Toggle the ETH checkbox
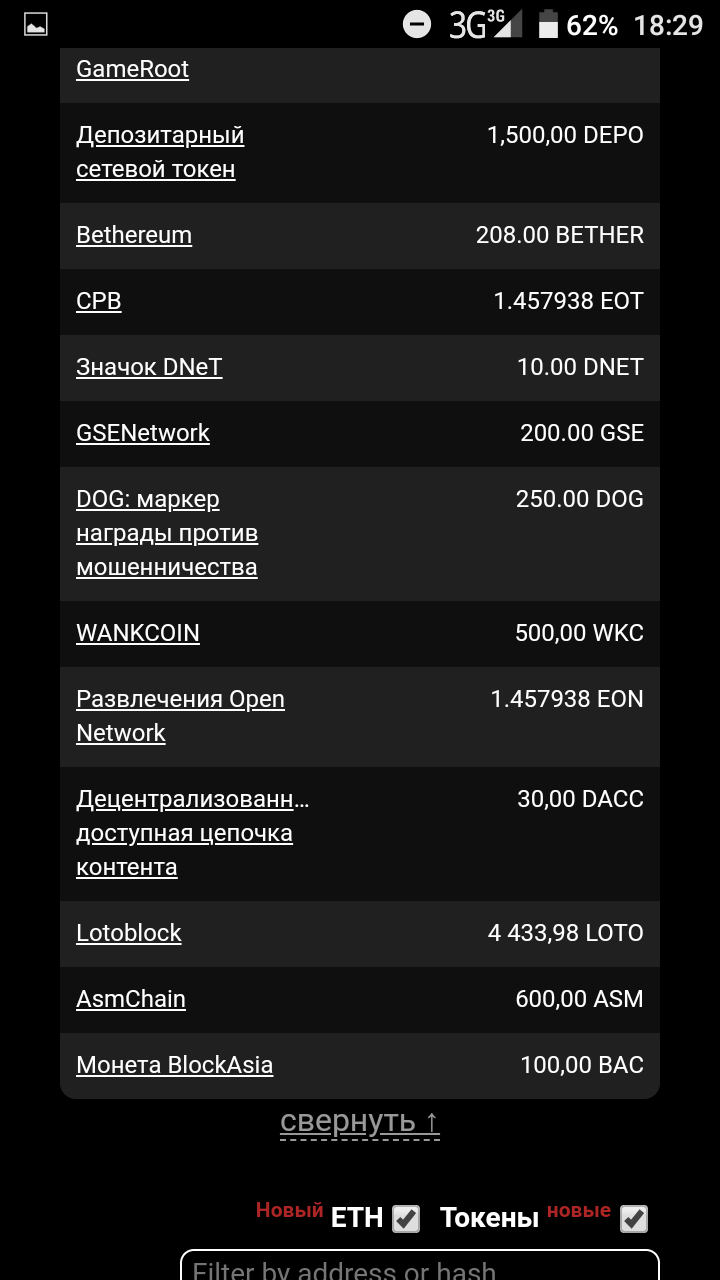 [x=406, y=1218]
